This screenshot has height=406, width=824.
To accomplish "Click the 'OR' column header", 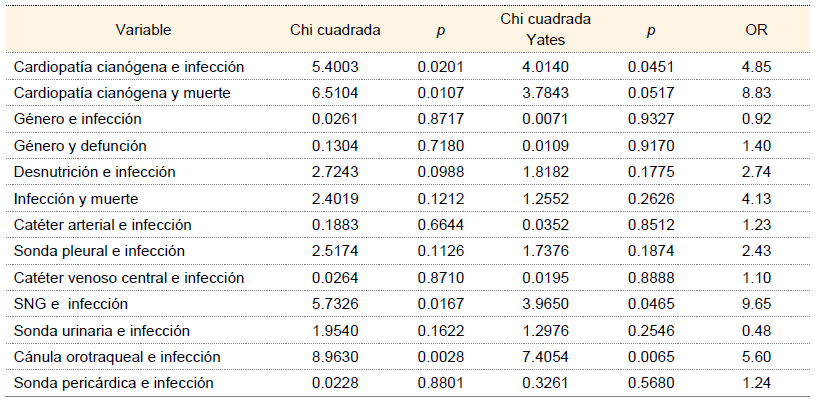I will [x=756, y=30].
